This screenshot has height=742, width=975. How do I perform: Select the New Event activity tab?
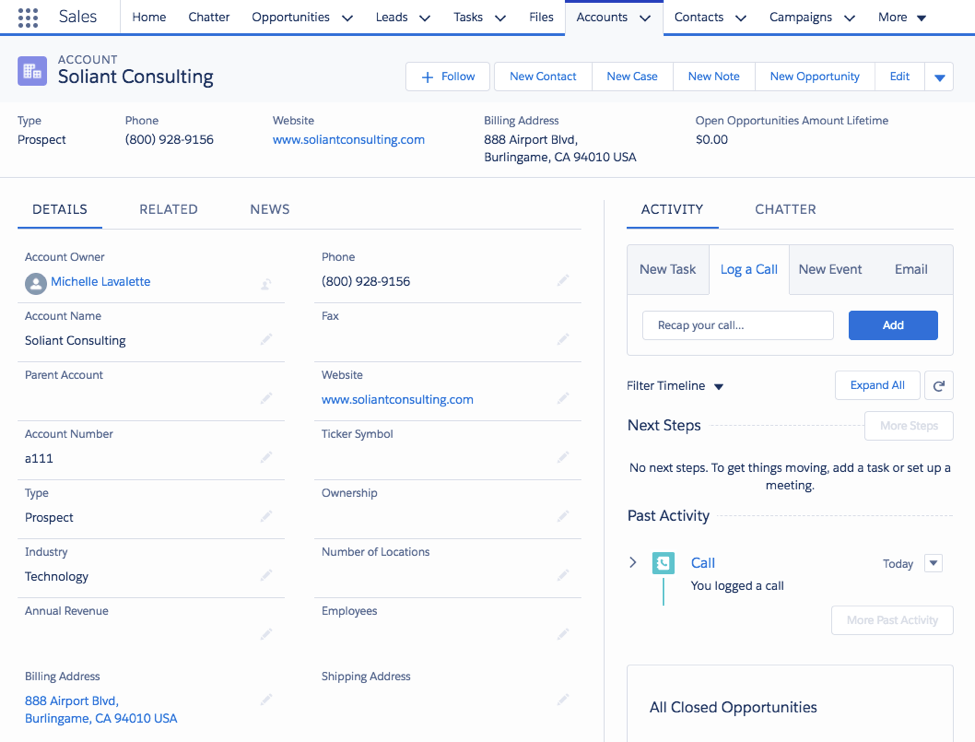pos(830,269)
